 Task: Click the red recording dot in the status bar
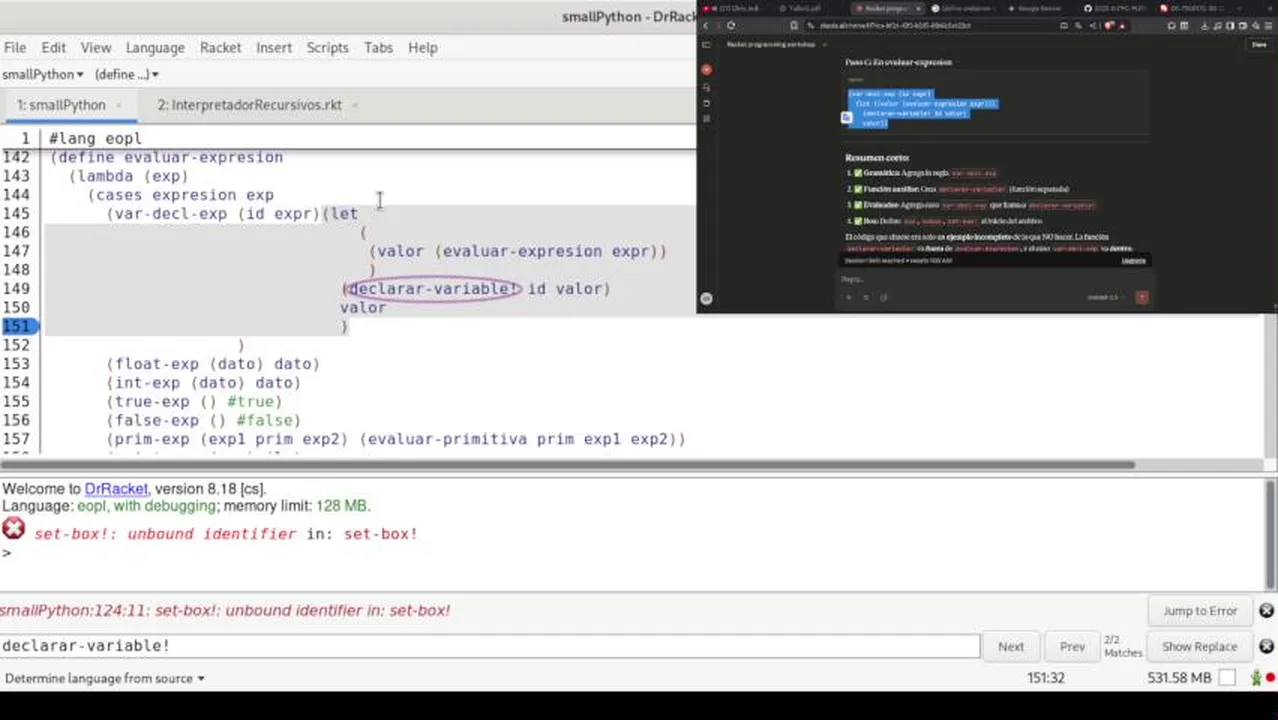1270,678
